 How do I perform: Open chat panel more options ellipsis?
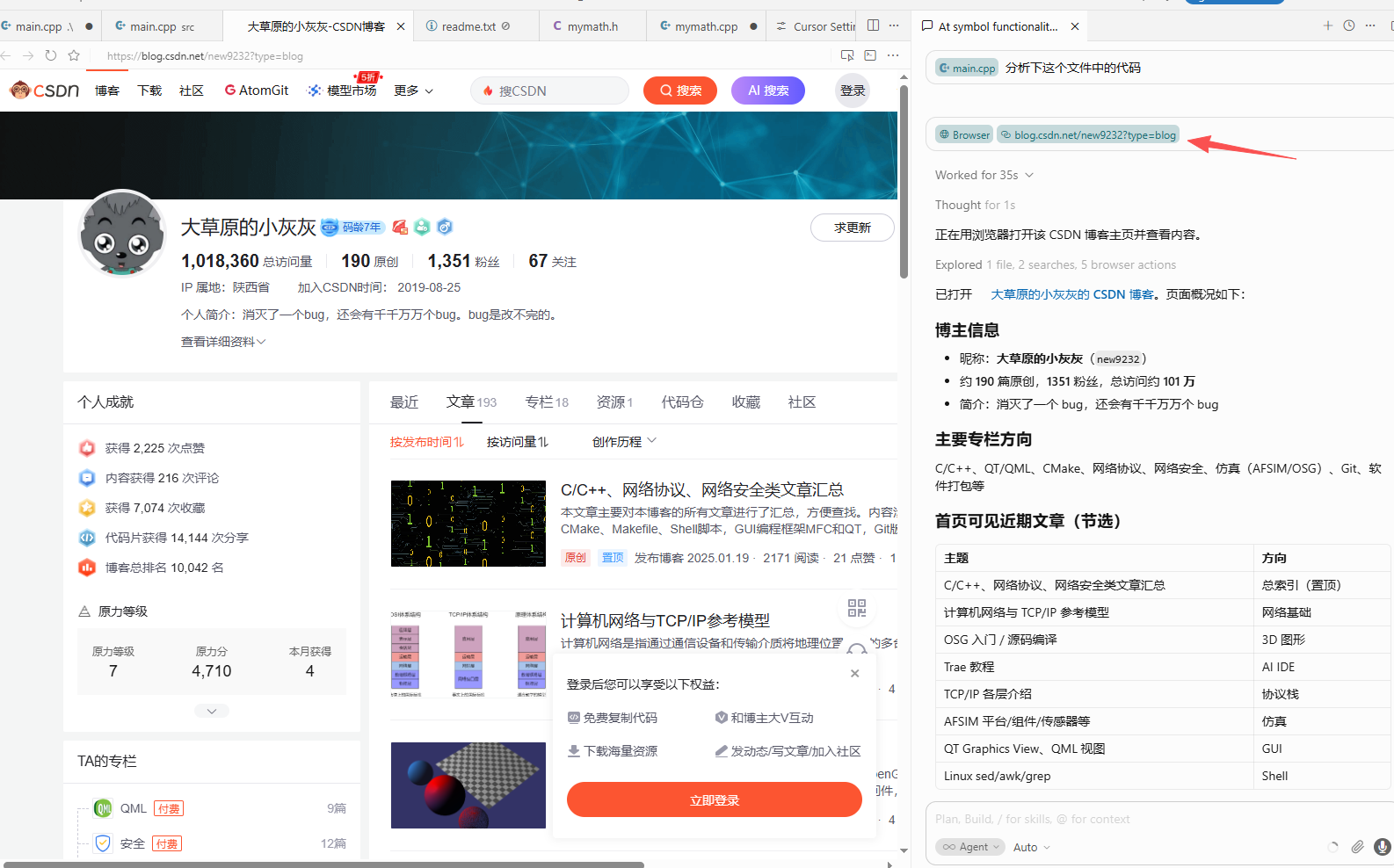[1370, 25]
